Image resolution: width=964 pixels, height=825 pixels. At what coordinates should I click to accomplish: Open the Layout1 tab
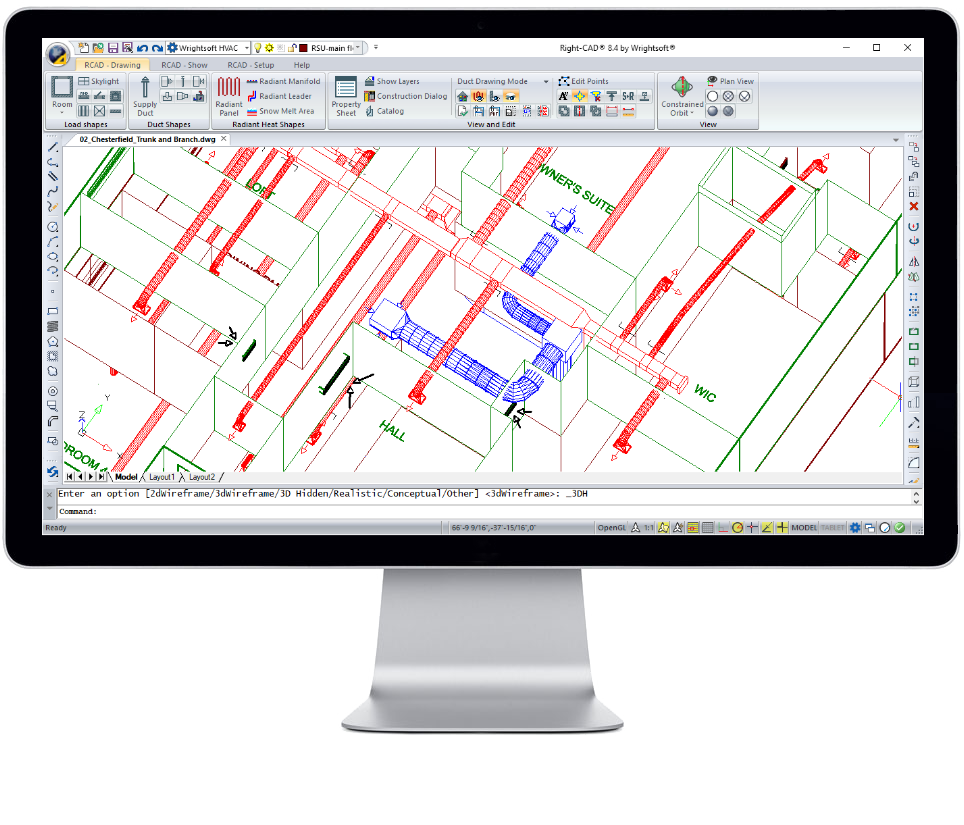click(x=161, y=477)
